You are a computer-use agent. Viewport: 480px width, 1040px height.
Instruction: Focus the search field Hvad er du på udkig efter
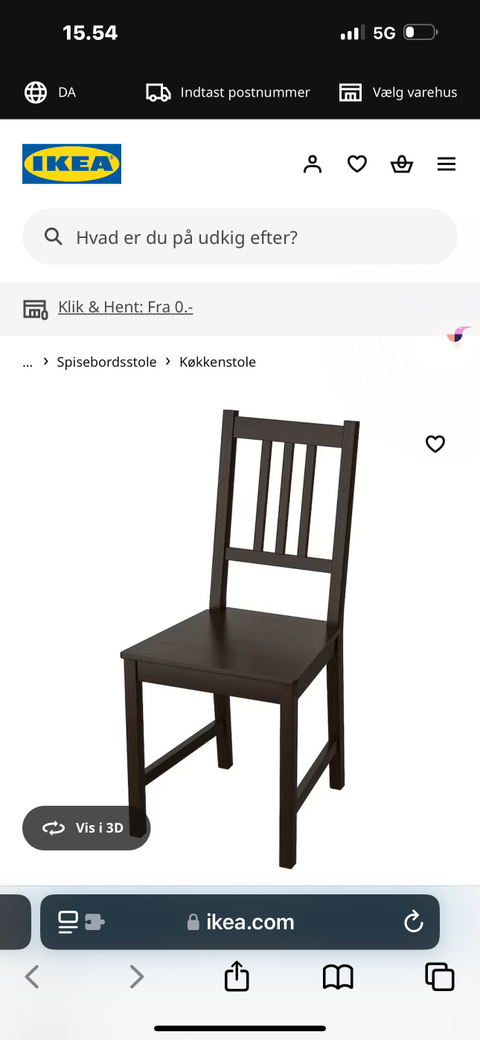click(x=240, y=237)
